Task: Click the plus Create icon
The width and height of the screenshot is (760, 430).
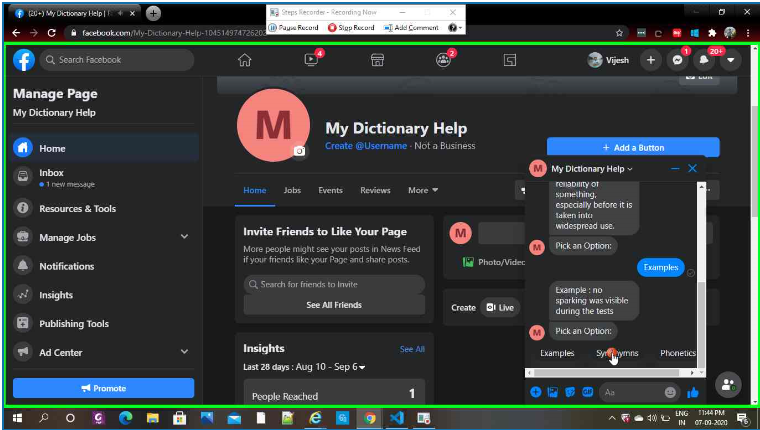Action: [650, 60]
